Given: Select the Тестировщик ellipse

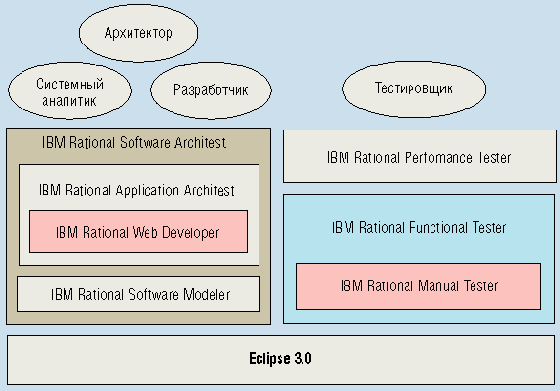Looking at the screenshot, I should 414,89.
